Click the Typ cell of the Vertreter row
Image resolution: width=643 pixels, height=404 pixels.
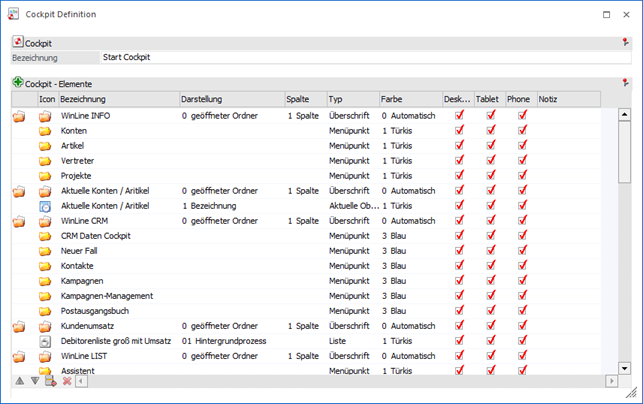[352, 161]
